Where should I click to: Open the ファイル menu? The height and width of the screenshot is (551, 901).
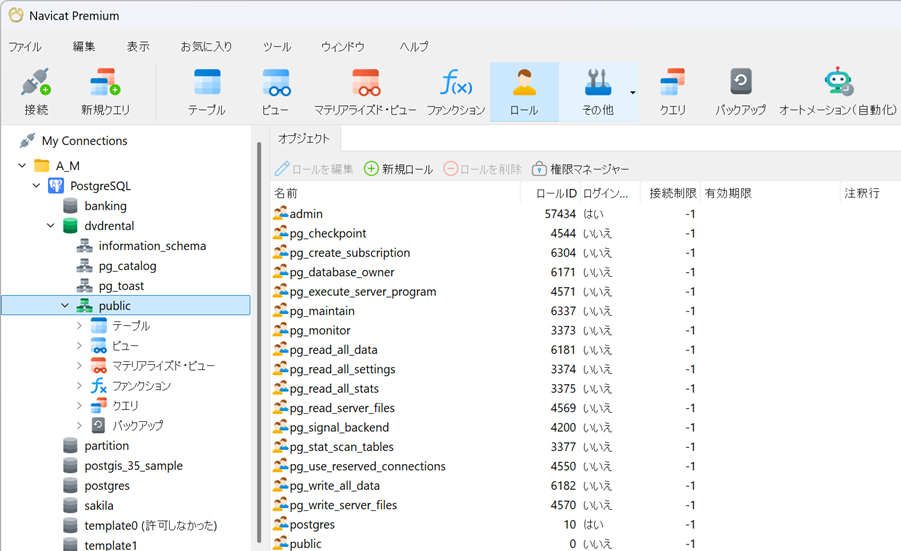point(25,47)
